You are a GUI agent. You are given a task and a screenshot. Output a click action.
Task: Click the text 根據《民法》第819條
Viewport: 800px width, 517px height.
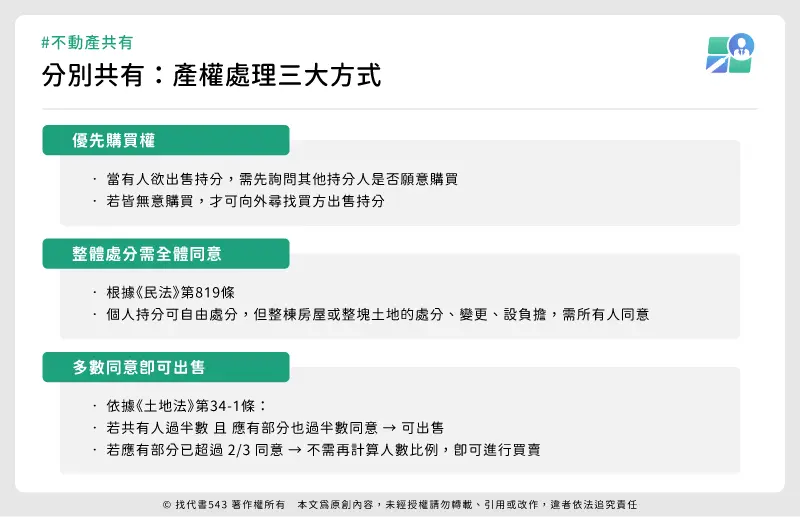[x=170, y=292]
